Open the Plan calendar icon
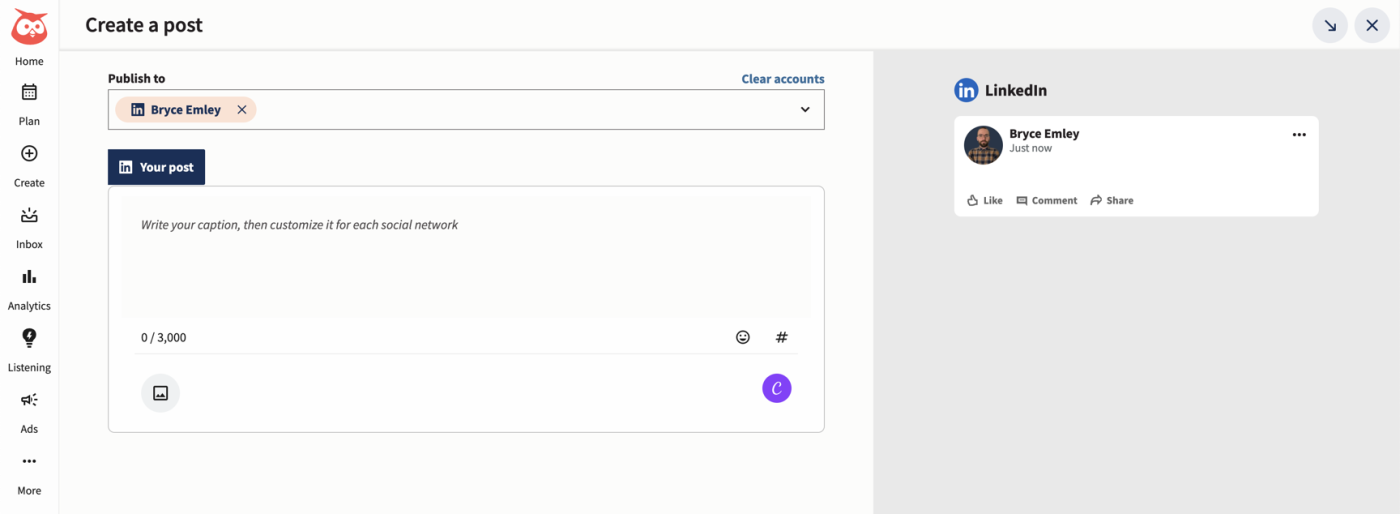The image size is (1400, 514). click(x=29, y=92)
